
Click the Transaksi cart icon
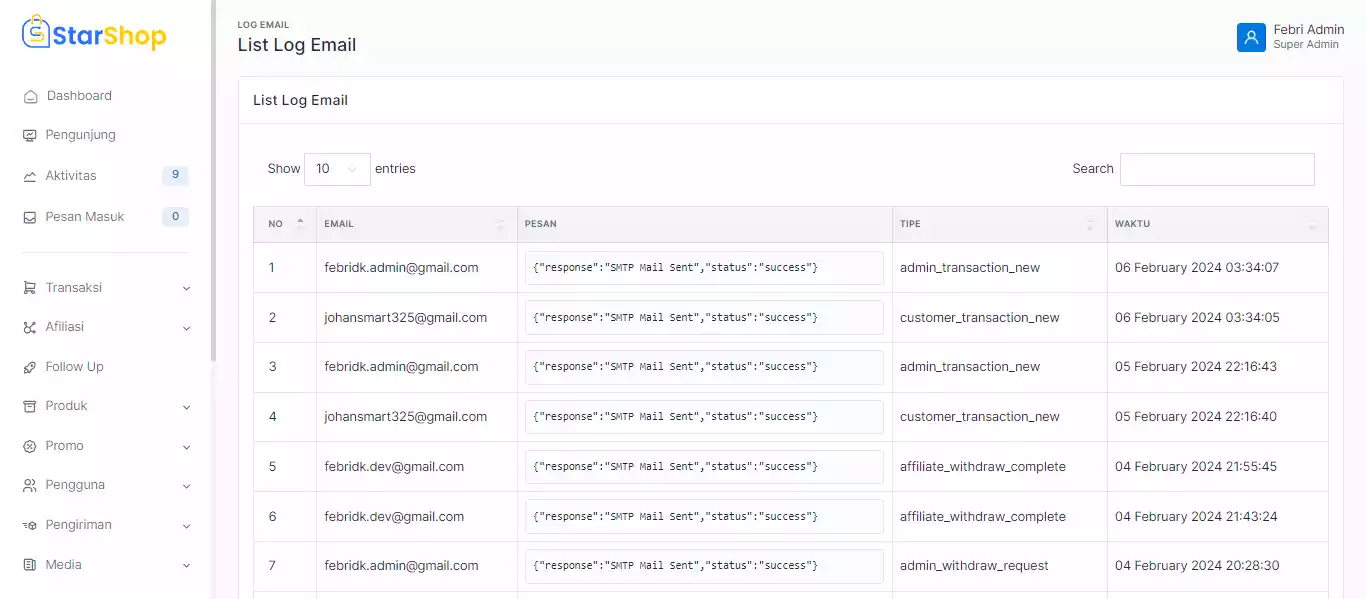click(x=30, y=288)
